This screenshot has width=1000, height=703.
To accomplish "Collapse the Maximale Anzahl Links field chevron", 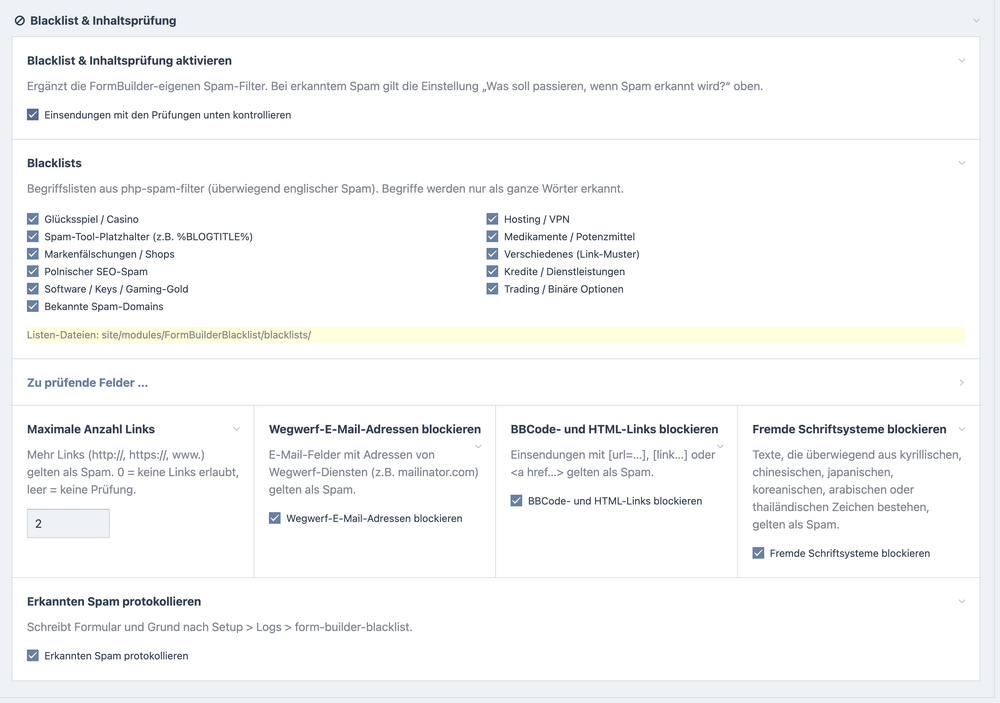I will click(237, 429).
